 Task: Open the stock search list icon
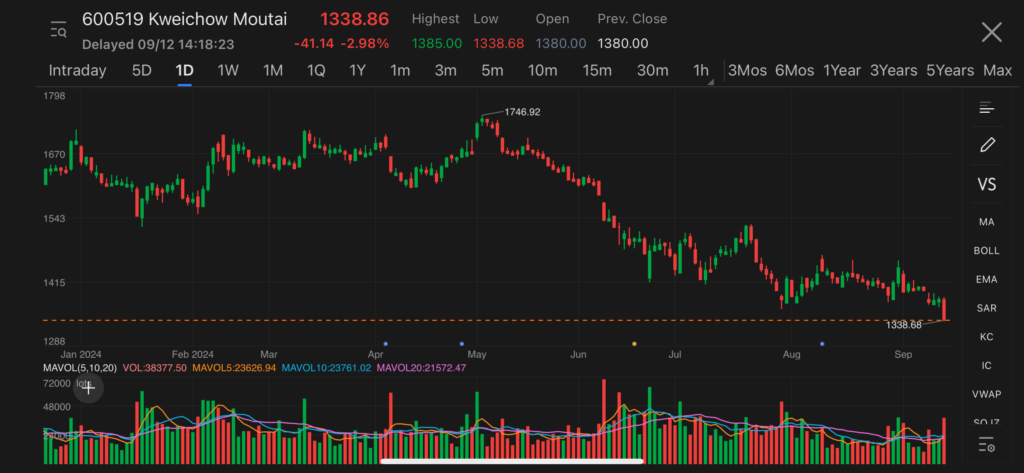pos(58,31)
